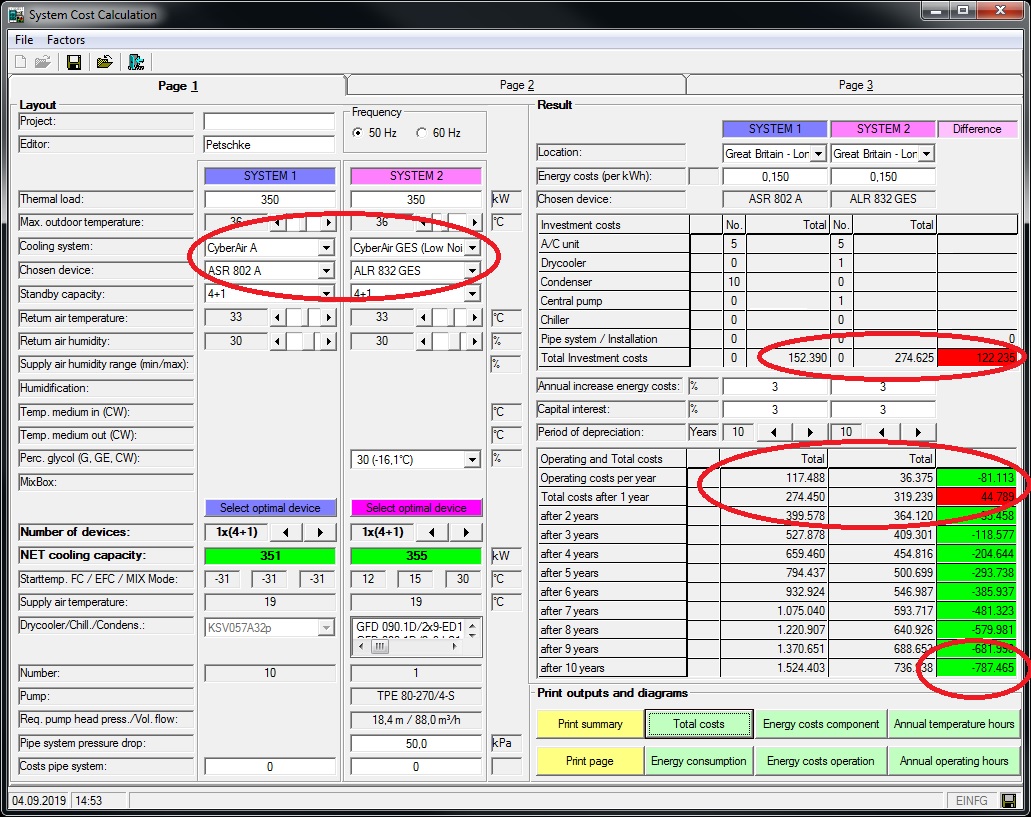Click the save diskette icon in the toolbar

tap(74, 62)
